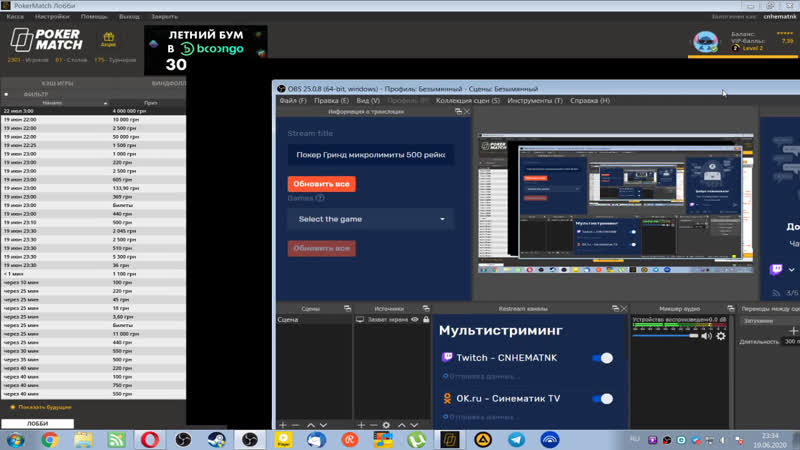Select the 22 июн 3:00 tournament row
The image size is (800, 450).
[93, 111]
